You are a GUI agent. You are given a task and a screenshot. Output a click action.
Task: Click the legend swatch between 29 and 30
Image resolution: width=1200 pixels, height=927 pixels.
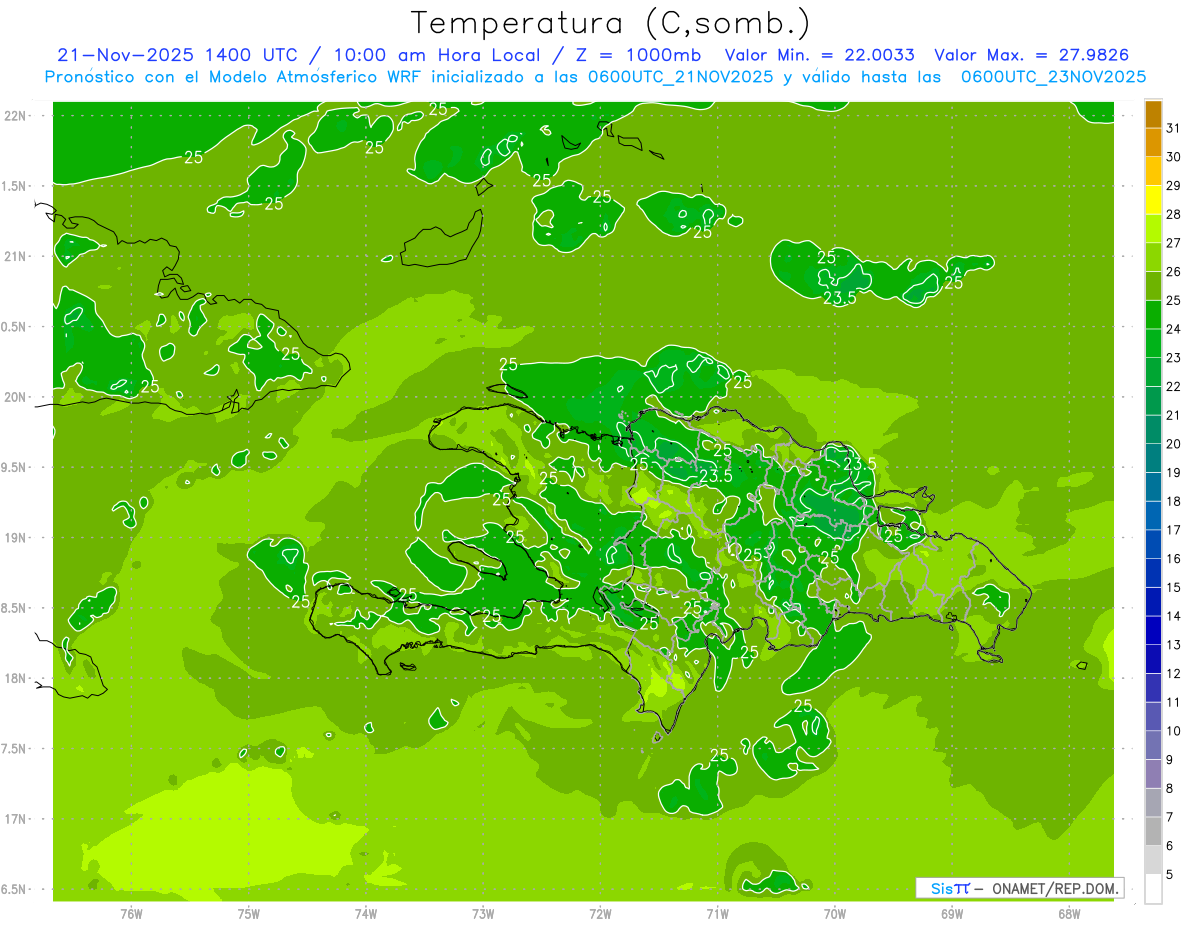(1153, 172)
